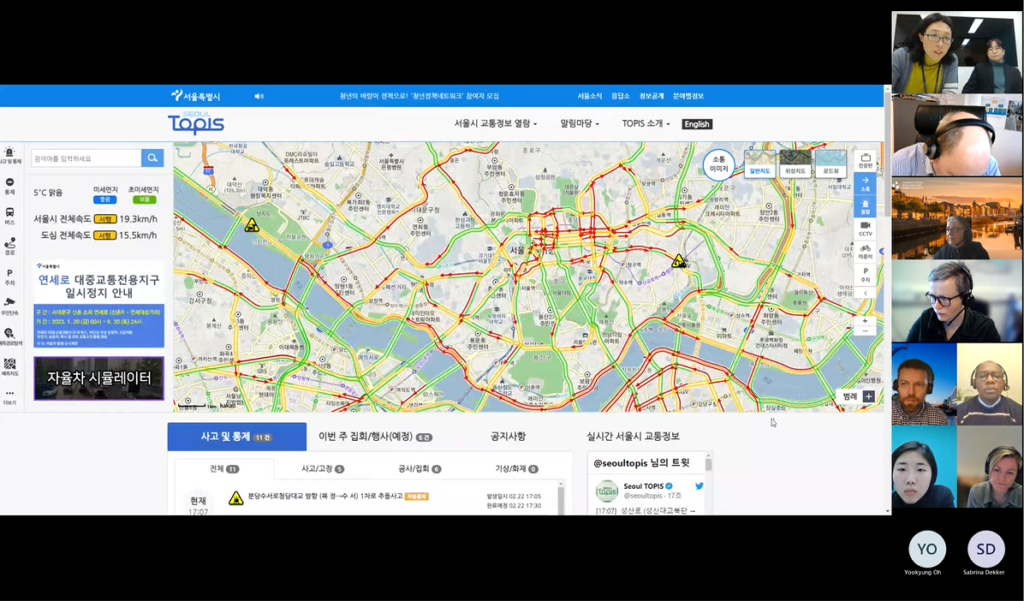Viewport: 1024px width, 601px height.
Task: Zoom in the map with plus button
Action: 865,321
